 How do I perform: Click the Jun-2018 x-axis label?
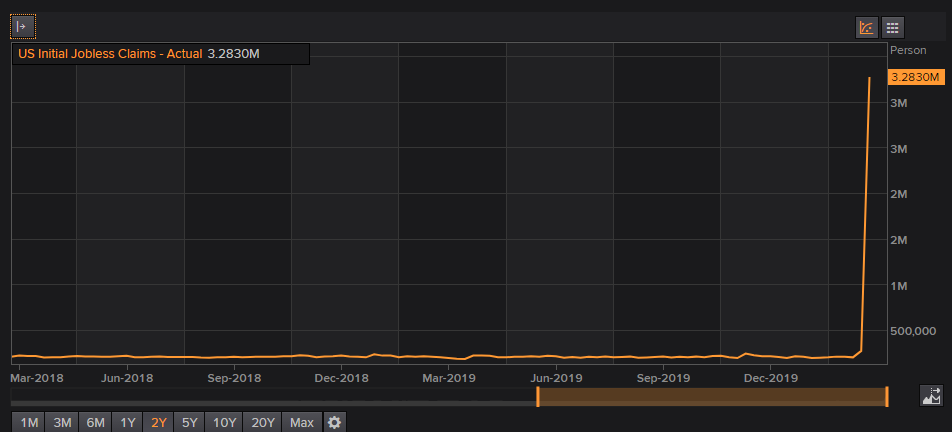(x=128, y=378)
